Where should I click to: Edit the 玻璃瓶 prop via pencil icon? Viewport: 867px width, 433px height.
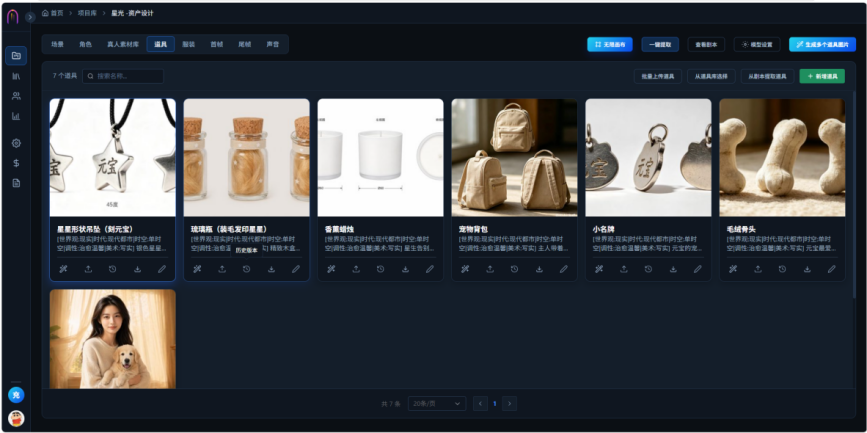tap(296, 269)
